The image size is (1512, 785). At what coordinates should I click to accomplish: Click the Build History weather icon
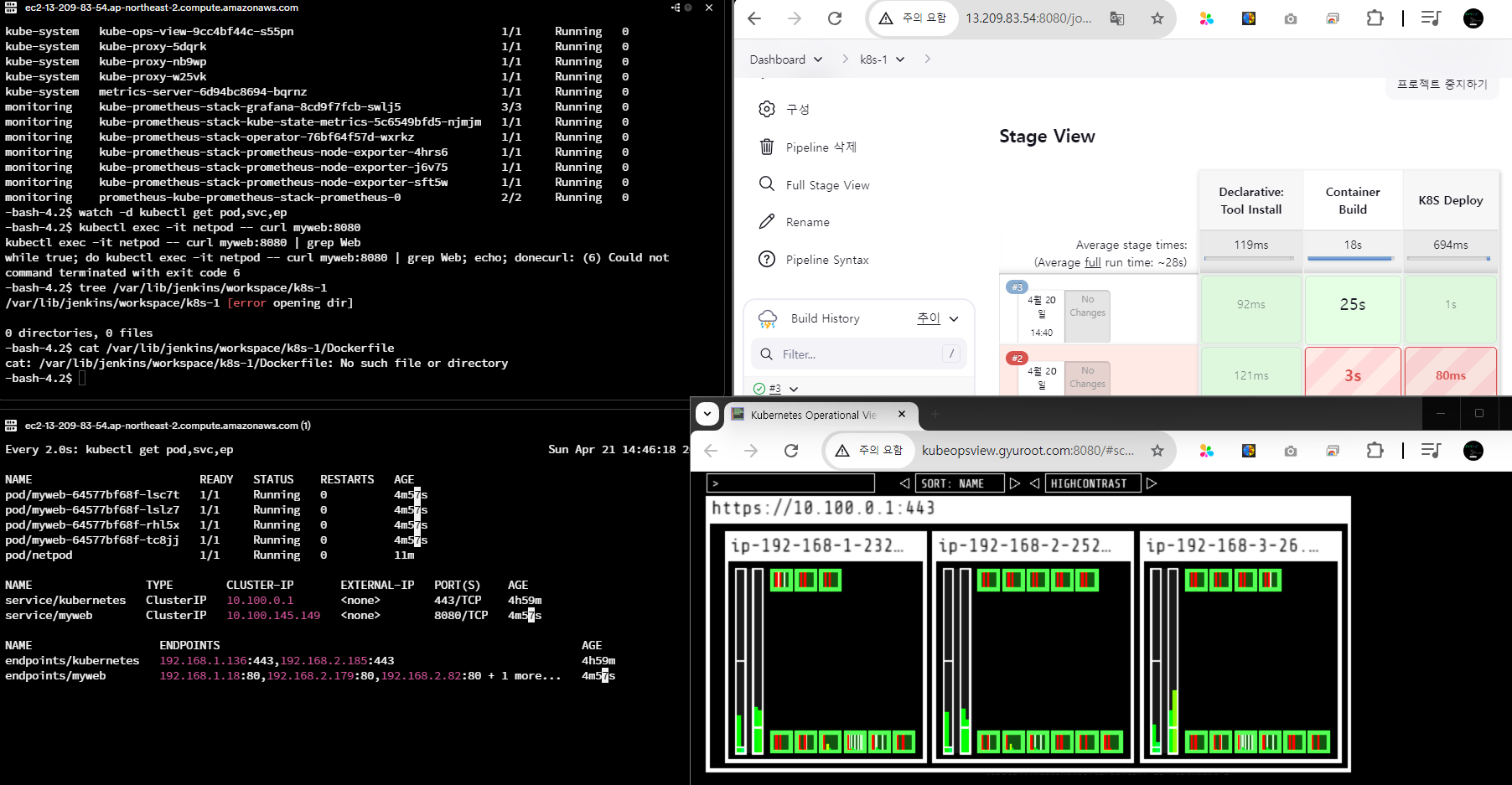click(x=768, y=318)
